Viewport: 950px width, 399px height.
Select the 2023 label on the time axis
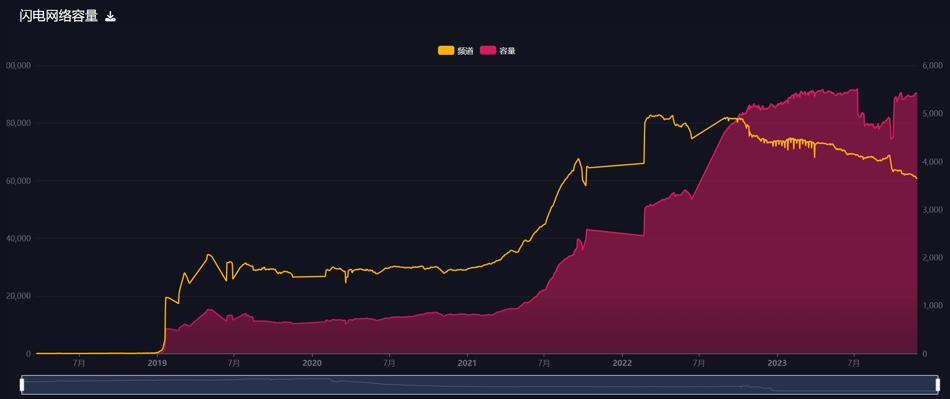777,363
